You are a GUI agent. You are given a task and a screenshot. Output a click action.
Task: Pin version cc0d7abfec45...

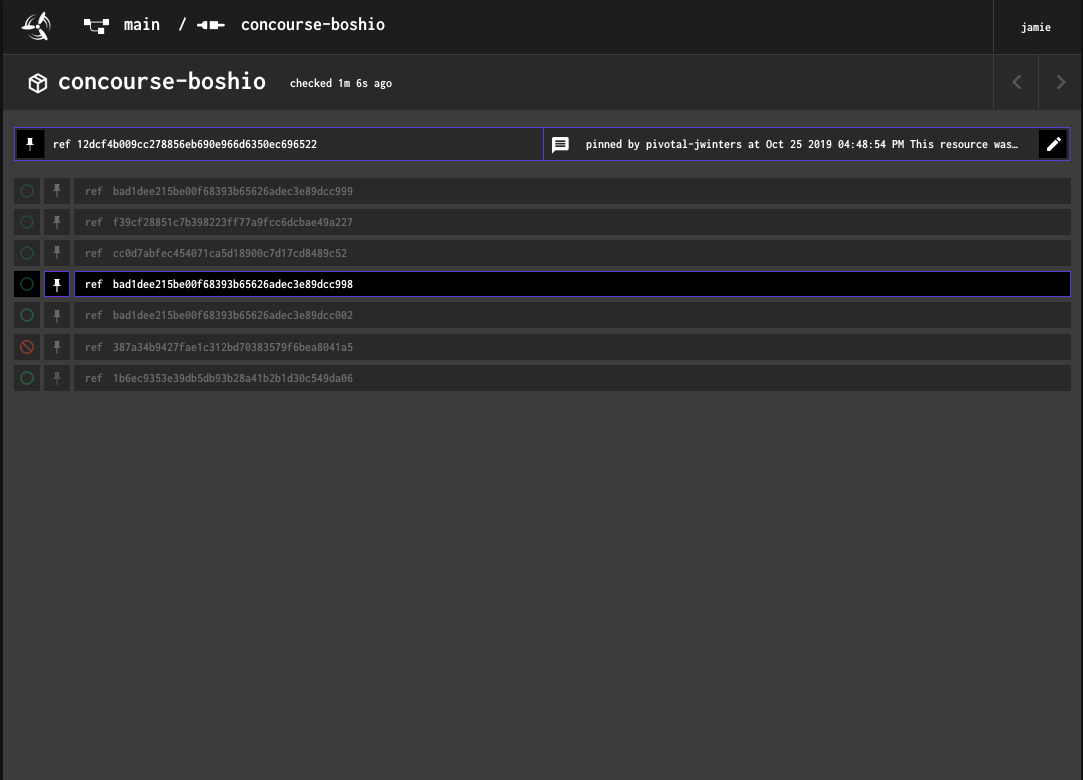click(57, 253)
